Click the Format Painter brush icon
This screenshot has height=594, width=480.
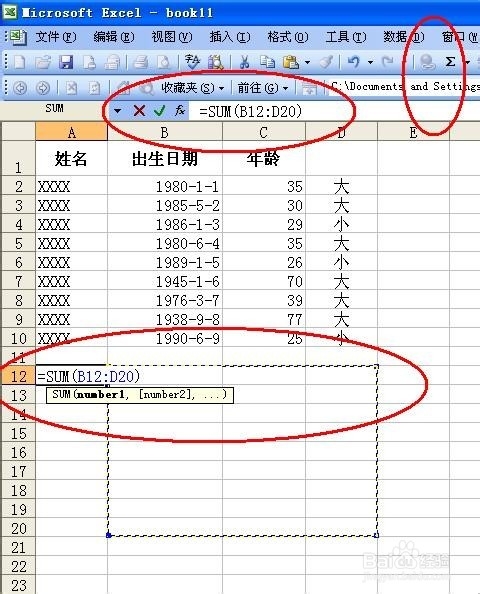point(326,62)
